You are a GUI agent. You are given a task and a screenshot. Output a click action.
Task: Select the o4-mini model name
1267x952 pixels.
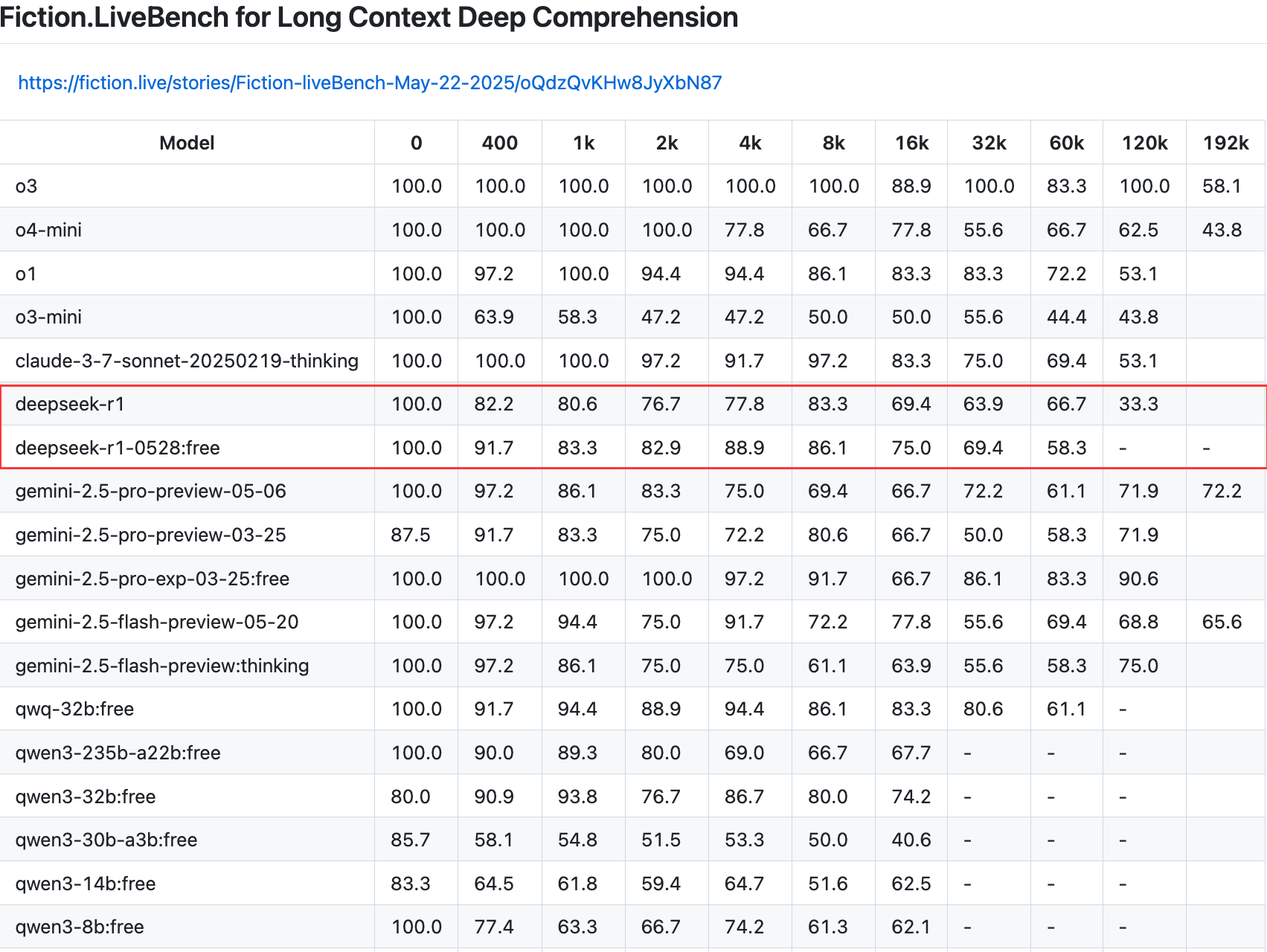point(48,230)
